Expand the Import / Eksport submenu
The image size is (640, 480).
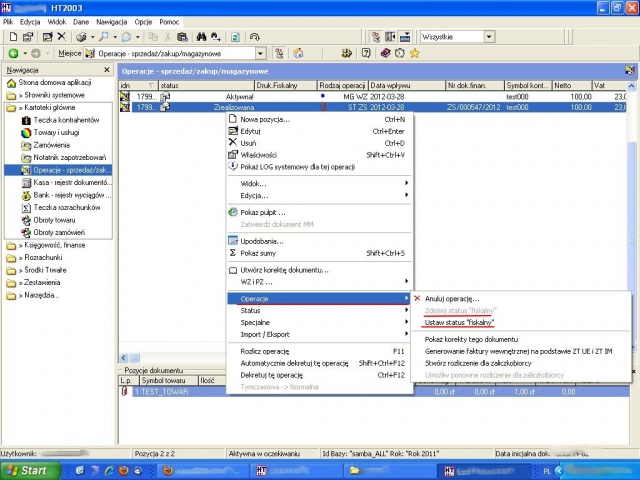(x=319, y=334)
